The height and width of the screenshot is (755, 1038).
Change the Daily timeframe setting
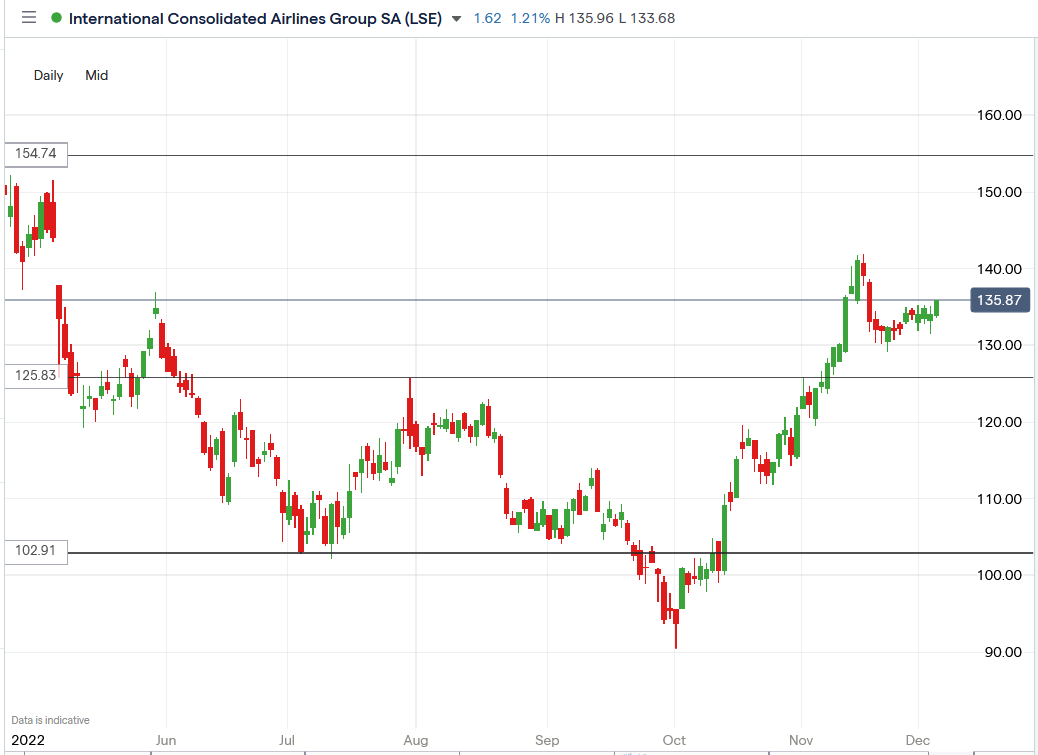click(48, 75)
